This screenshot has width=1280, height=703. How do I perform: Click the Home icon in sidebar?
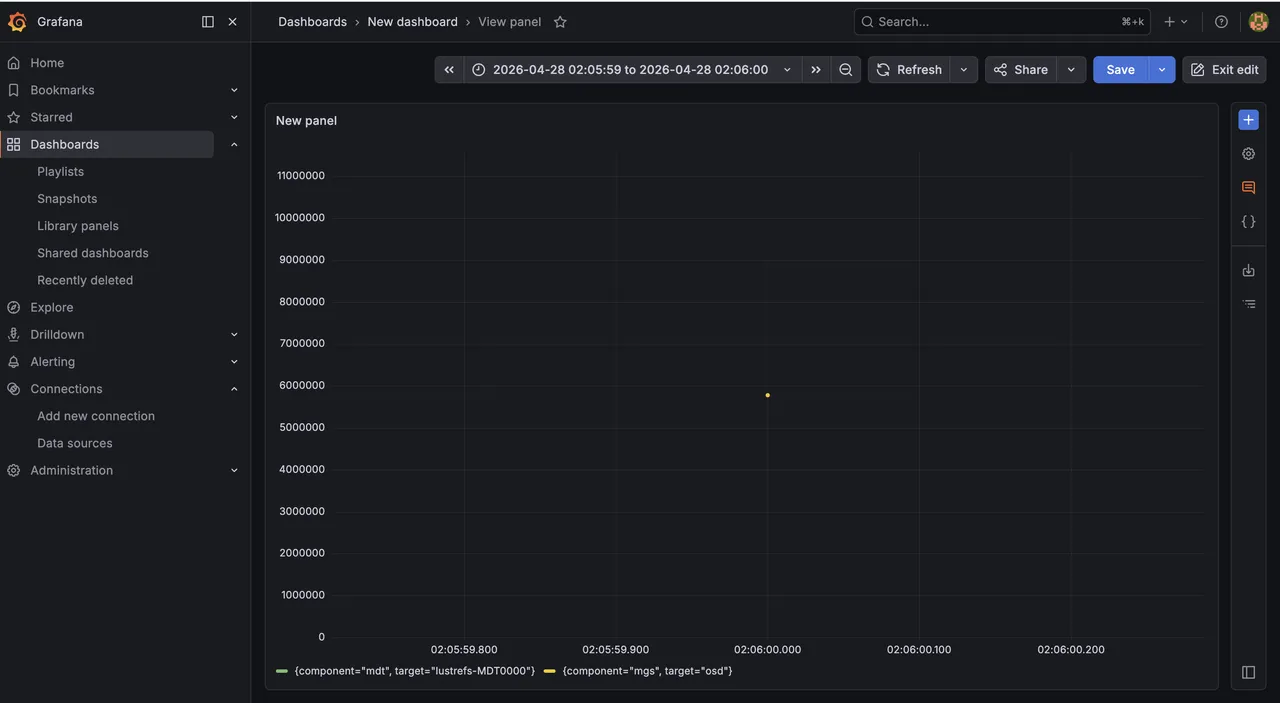pyautogui.click(x=13, y=63)
